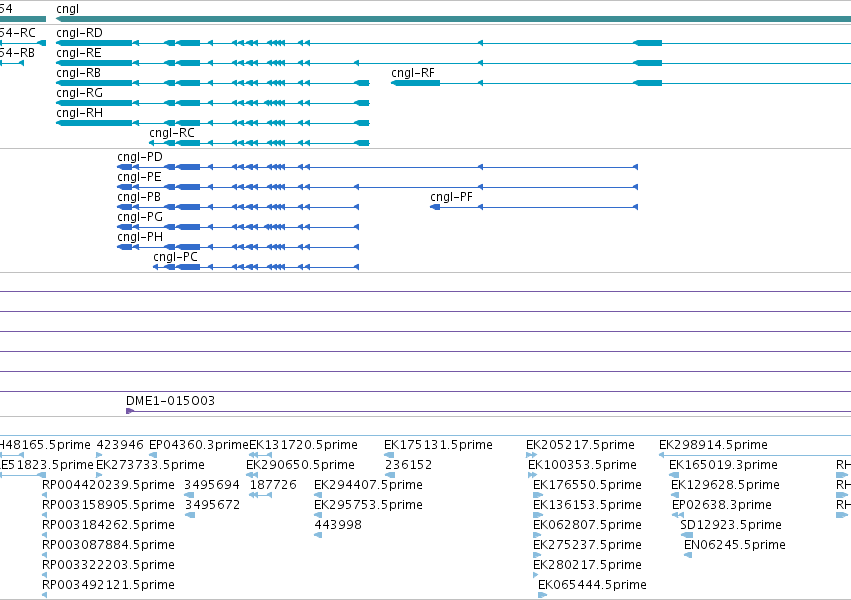Viewport: 851px width, 600px height.
Task: Select EST EK129628.5prime
Action: pos(726,485)
